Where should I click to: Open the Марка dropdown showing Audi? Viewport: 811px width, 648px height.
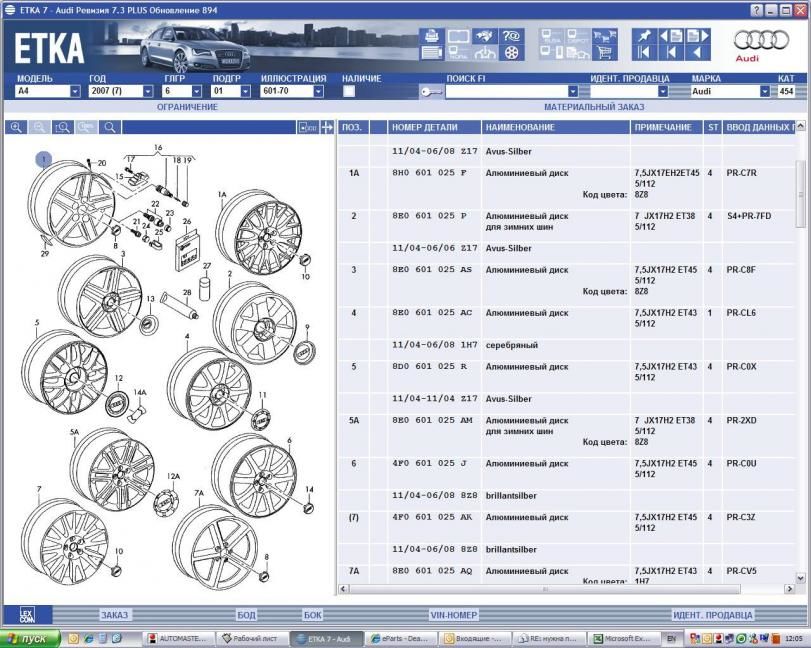pyautogui.click(x=765, y=92)
